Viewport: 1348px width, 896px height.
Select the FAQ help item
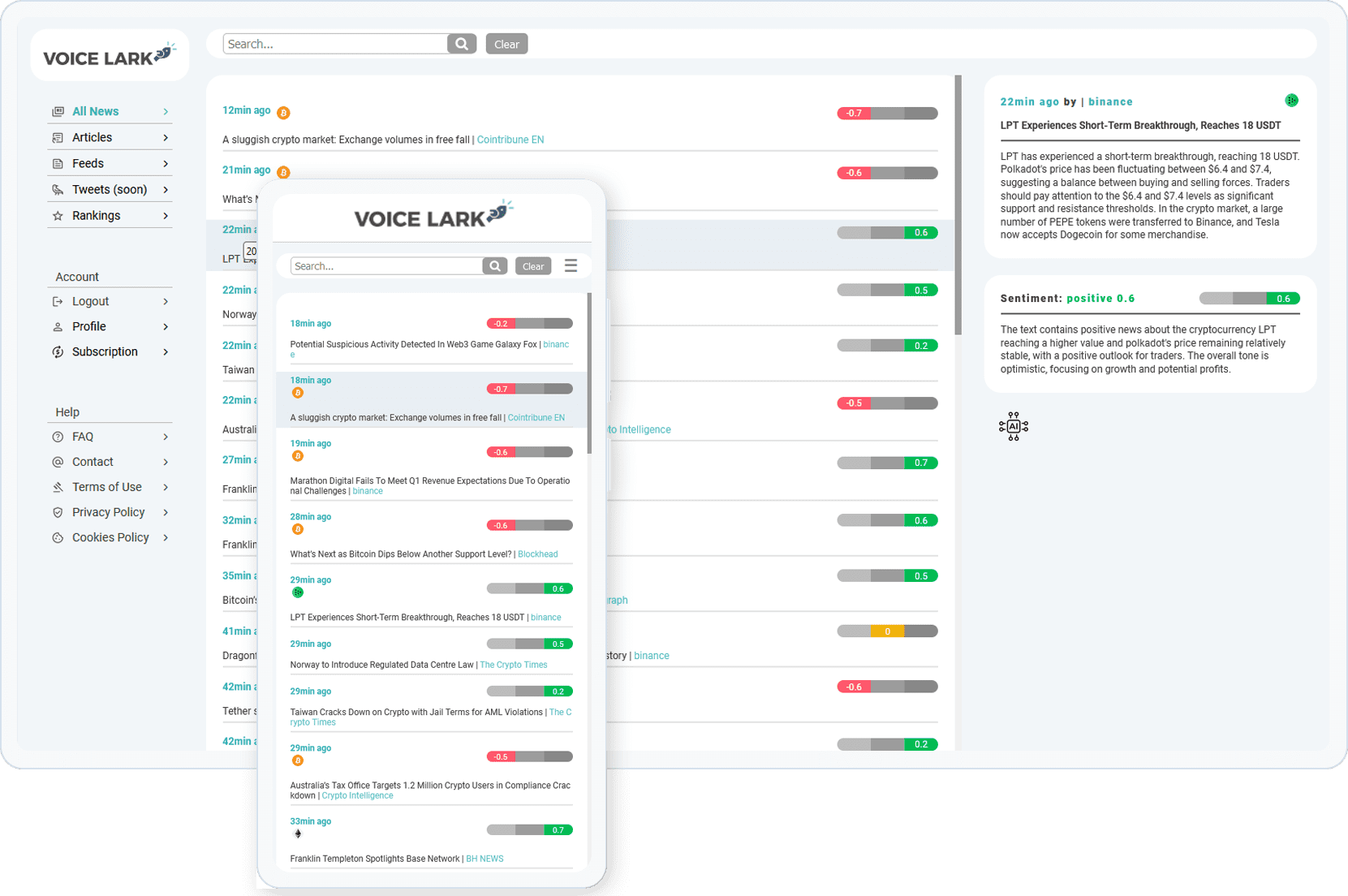83,437
